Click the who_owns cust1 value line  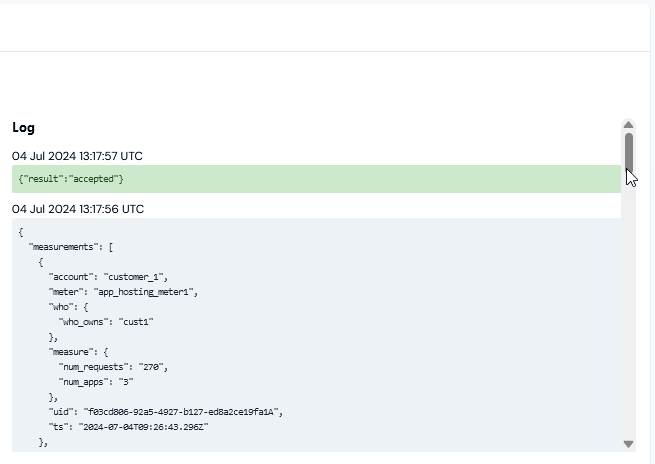coord(106,322)
